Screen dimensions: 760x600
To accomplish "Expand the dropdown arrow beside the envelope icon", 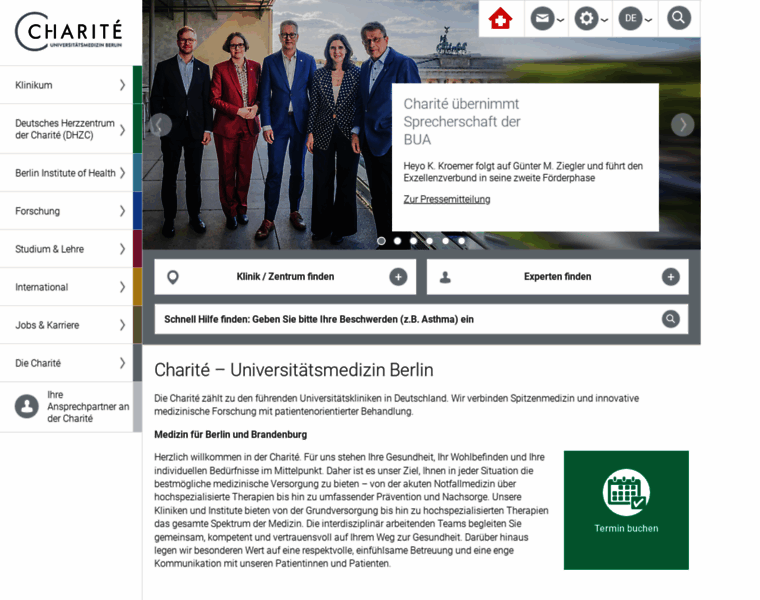I will point(560,20).
